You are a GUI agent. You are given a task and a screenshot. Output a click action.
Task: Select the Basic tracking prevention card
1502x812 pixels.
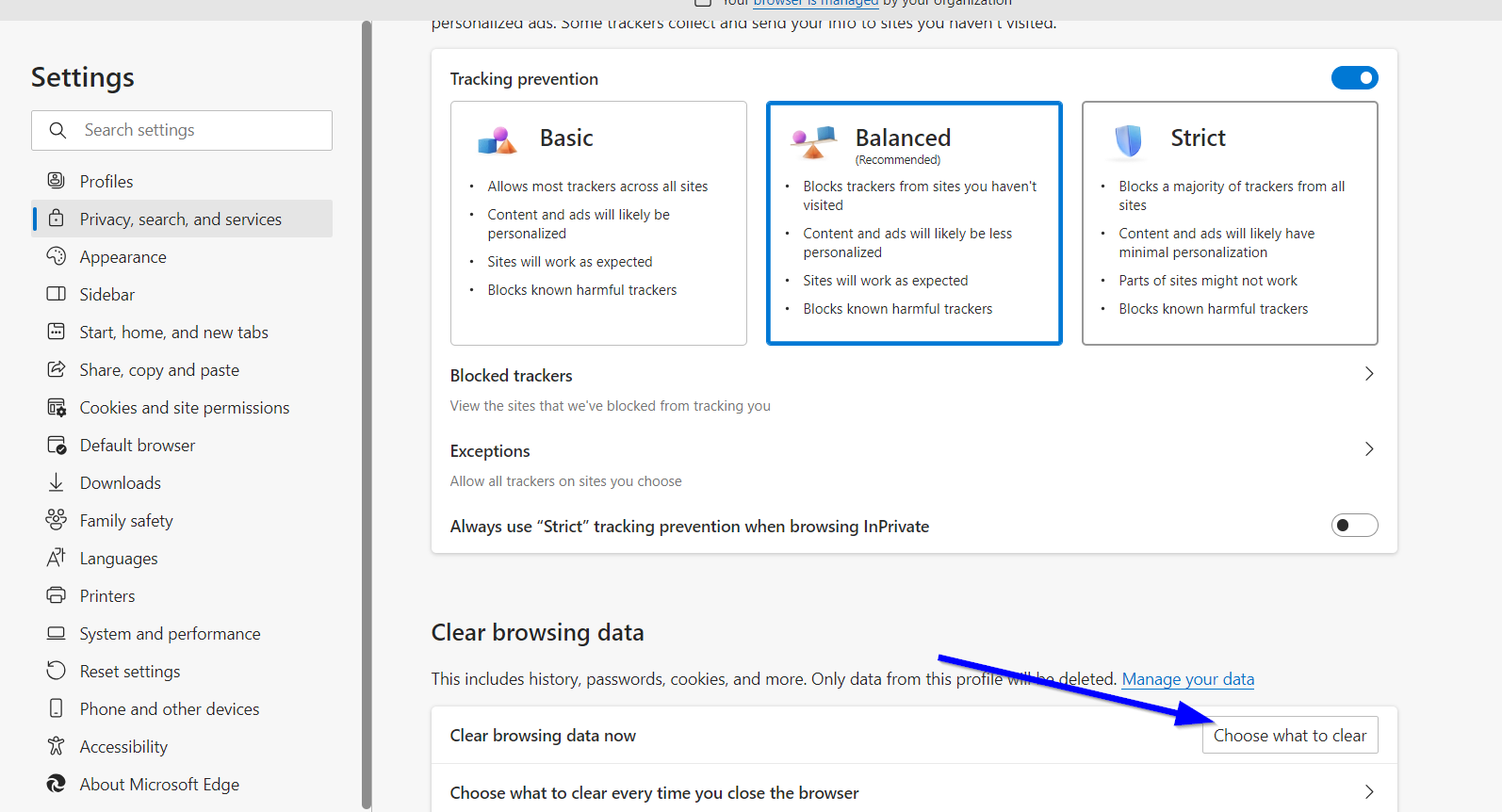coord(598,223)
